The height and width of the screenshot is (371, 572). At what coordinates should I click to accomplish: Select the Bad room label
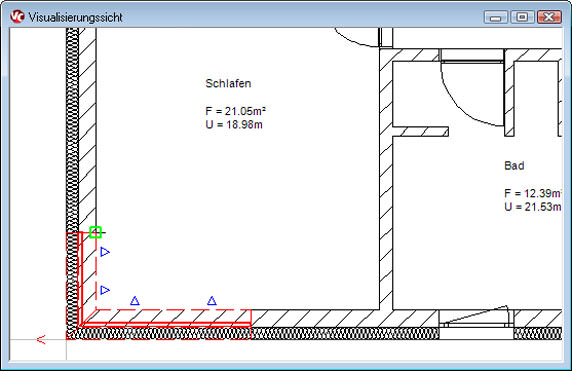coord(514,166)
